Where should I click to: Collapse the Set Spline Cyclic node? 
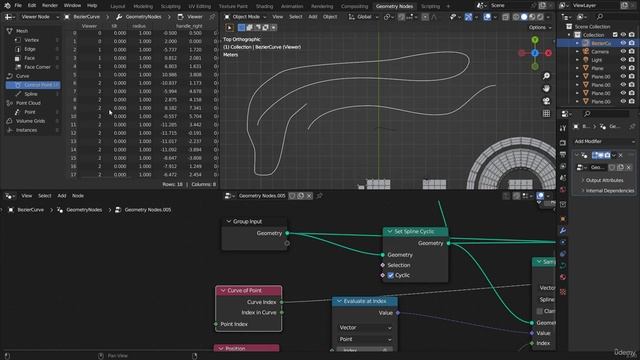[x=389, y=232]
